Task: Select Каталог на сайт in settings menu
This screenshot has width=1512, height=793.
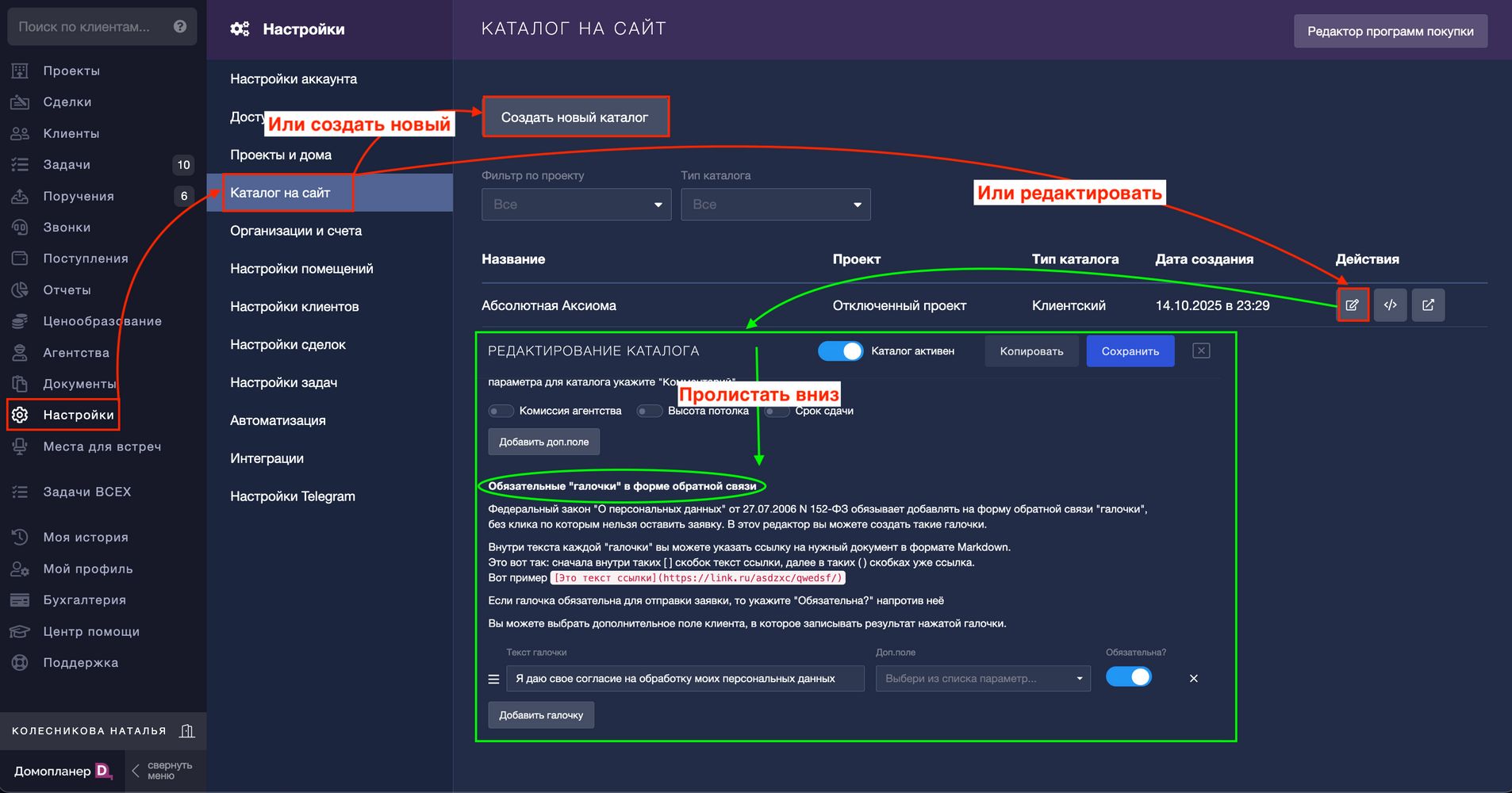Action: [330, 193]
